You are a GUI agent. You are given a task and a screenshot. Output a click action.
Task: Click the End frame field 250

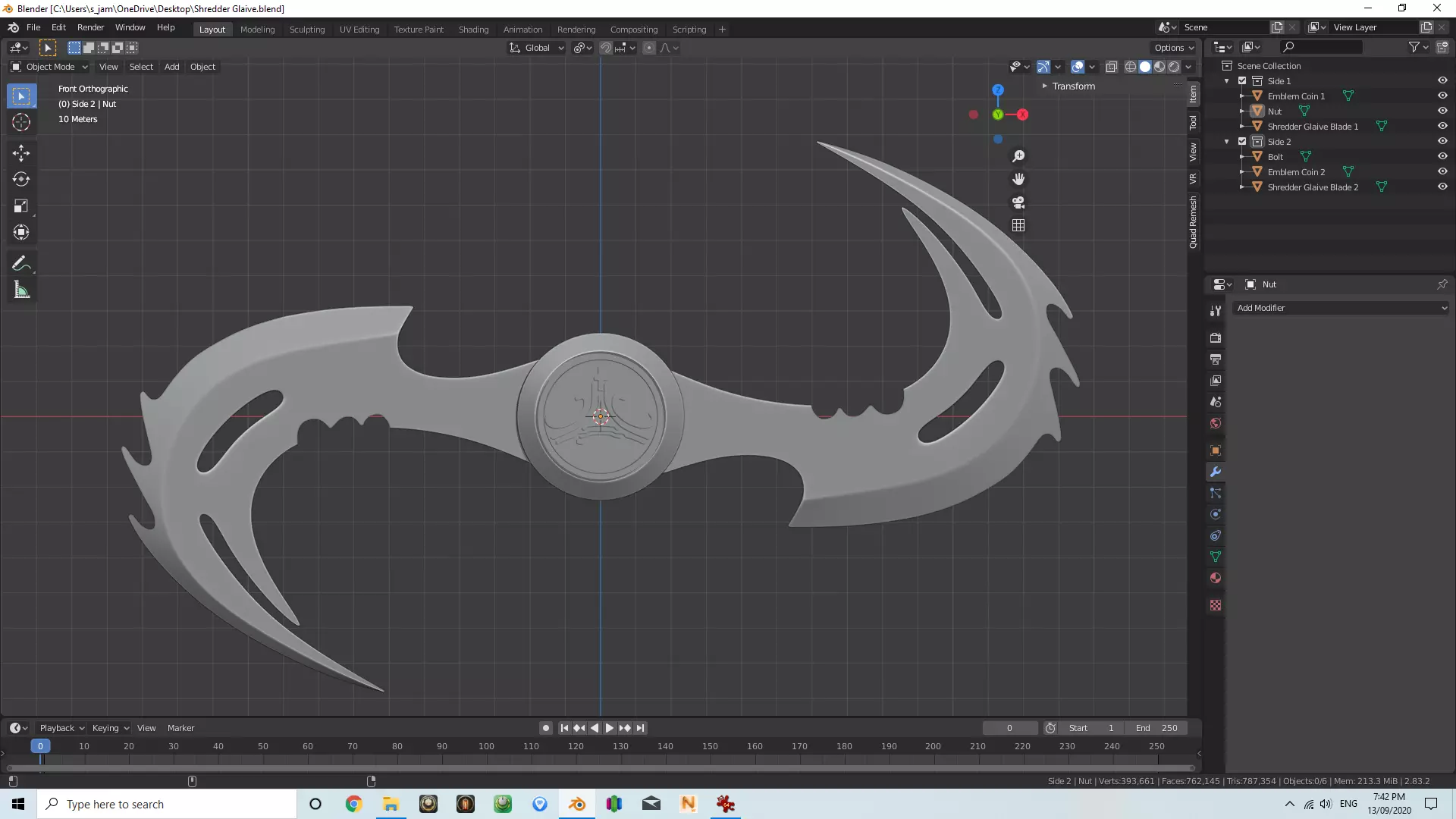pyautogui.click(x=1156, y=728)
